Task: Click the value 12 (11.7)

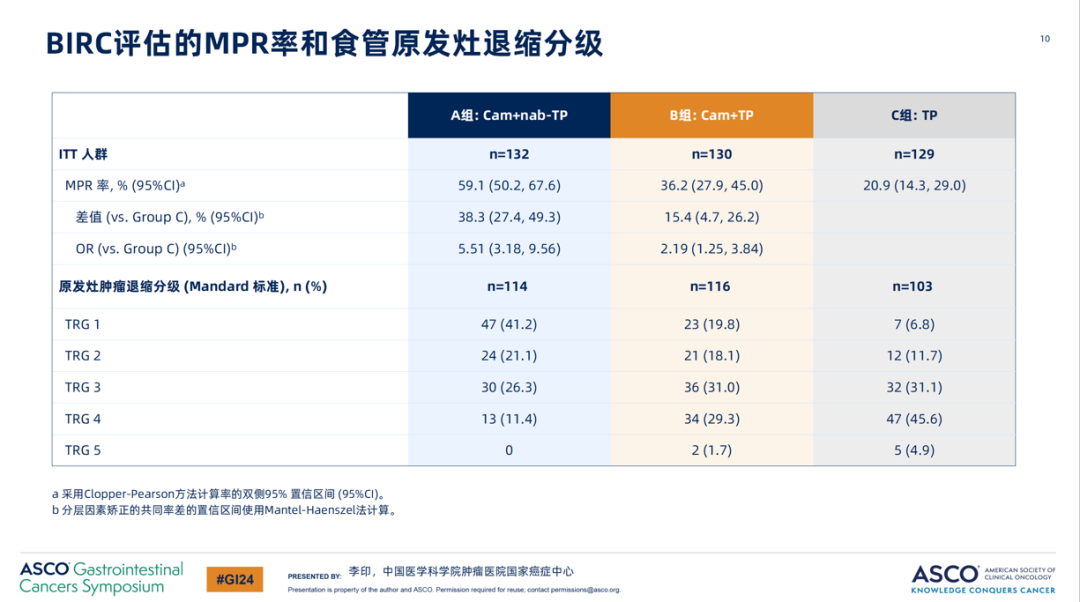Action: coord(914,356)
